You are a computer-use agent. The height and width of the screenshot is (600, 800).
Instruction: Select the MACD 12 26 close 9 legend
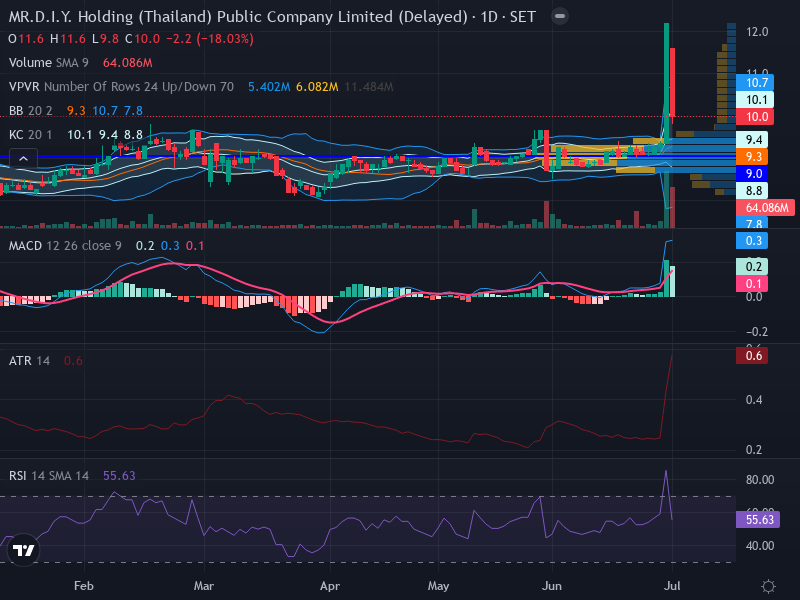click(65, 246)
